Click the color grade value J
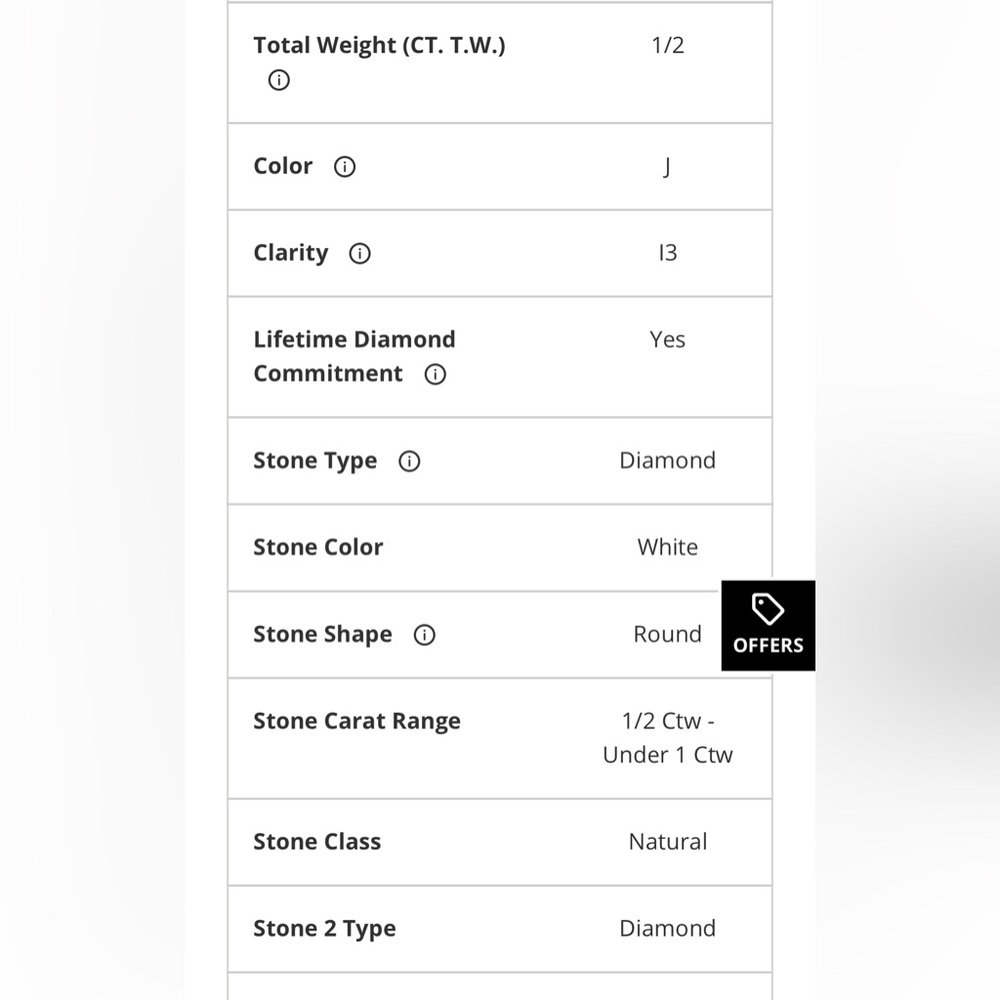 pyautogui.click(x=667, y=167)
